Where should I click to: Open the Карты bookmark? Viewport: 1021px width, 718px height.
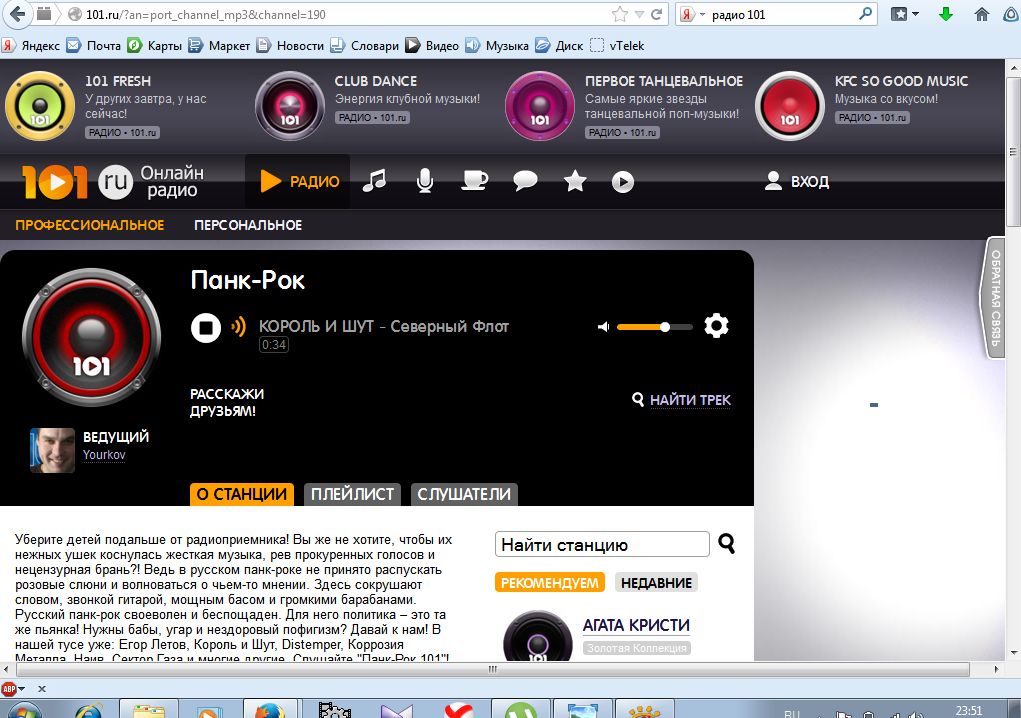tap(155, 46)
